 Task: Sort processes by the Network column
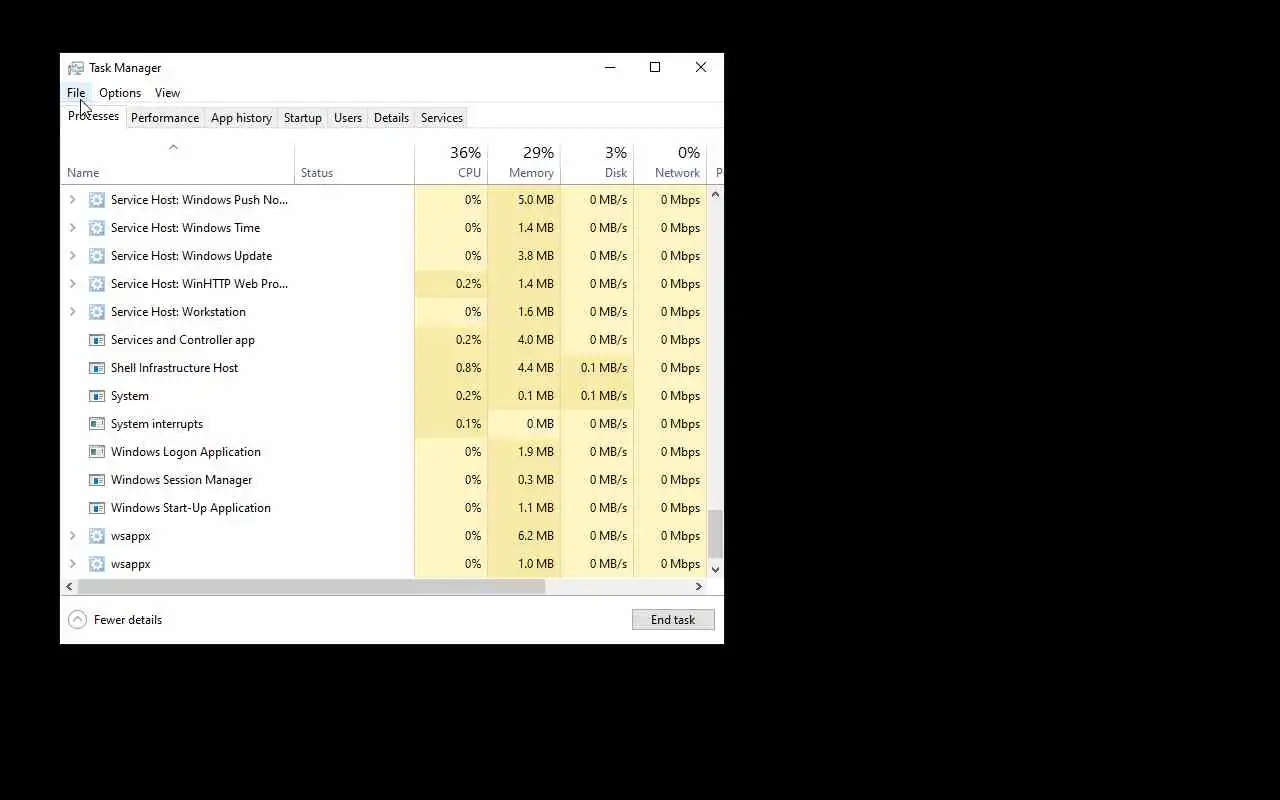coord(670,164)
